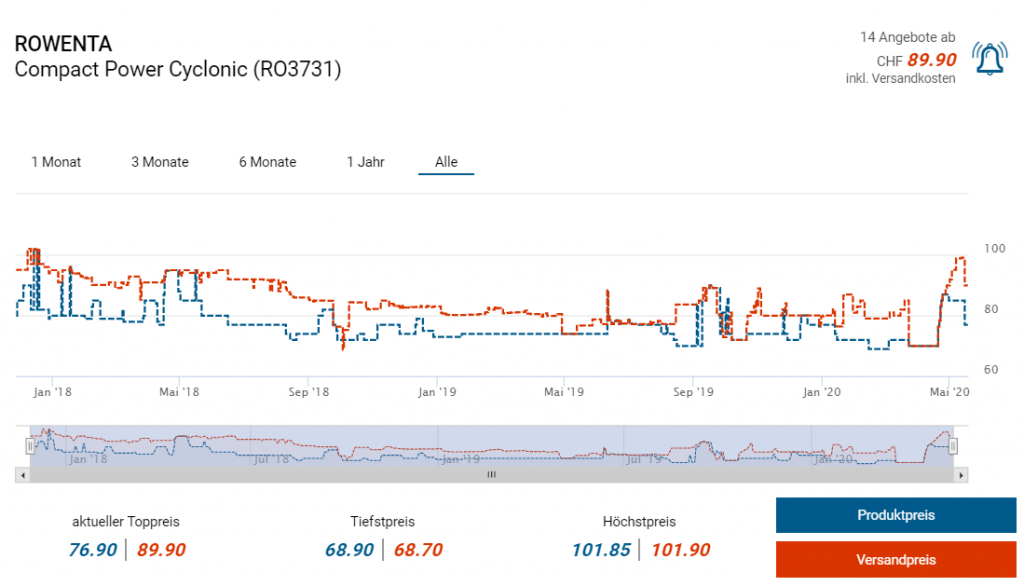The width and height of the screenshot is (1024, 586).
Task: Switch to the 3 Monate range
Action: pyautogui.click(x=160, y=162)
